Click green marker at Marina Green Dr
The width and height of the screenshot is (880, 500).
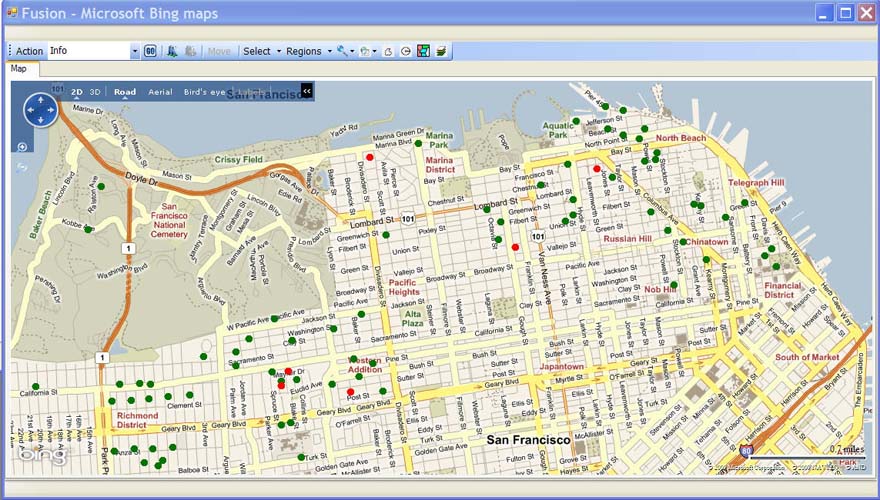coord(418,144)
